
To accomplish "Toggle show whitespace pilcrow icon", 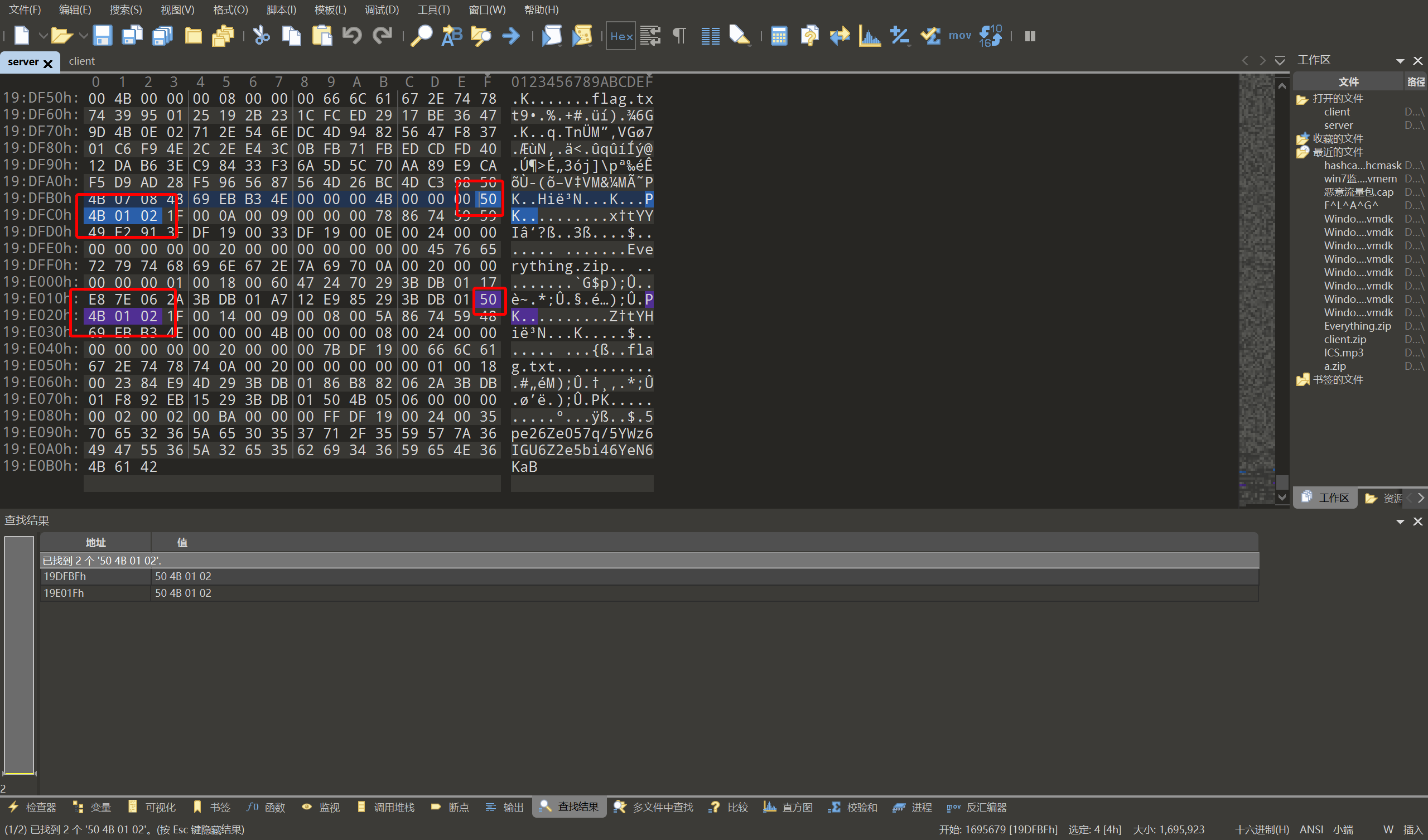I will (679, 36).
